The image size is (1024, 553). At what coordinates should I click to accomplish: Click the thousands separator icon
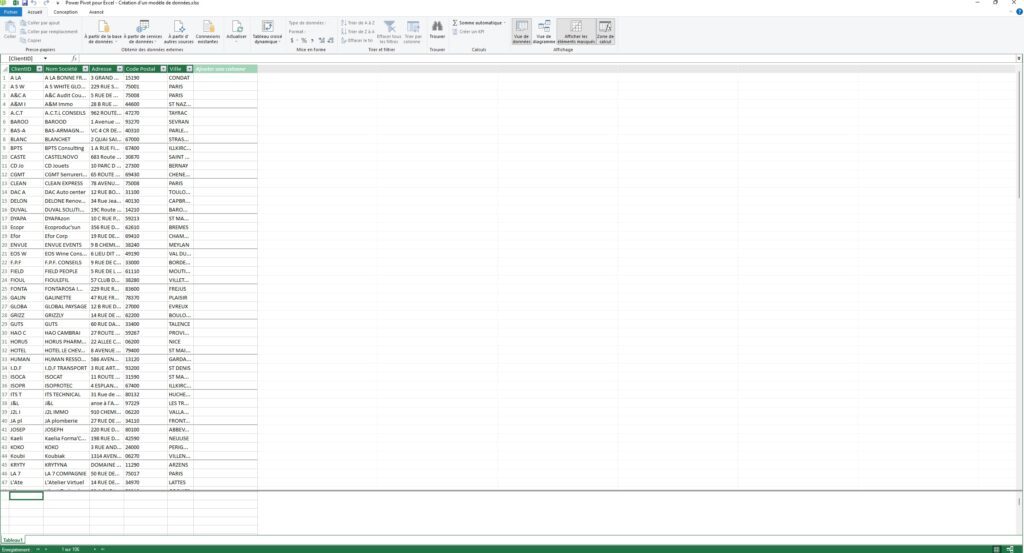pos(312,40)
